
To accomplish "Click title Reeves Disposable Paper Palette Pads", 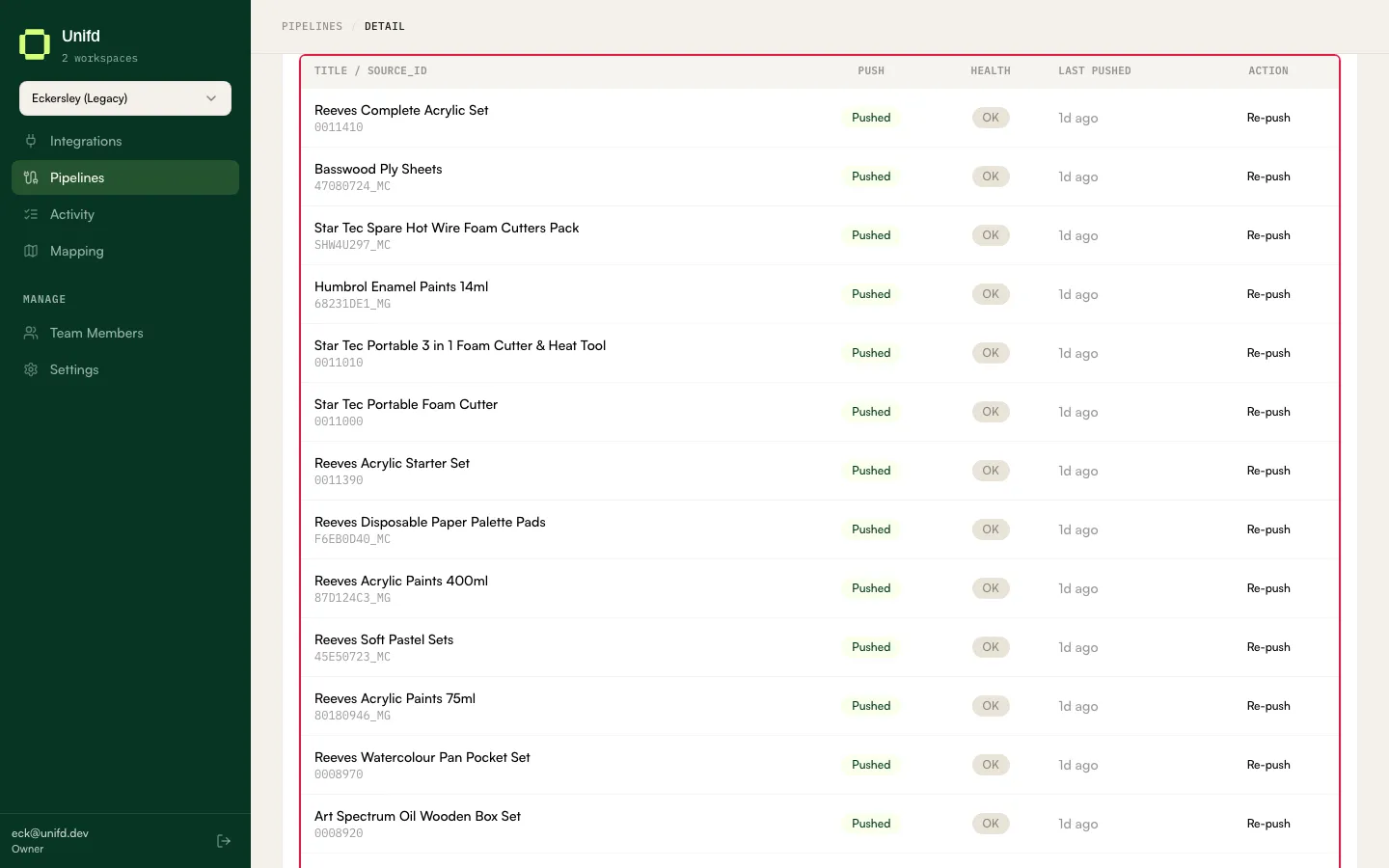I will (x=430, y=522).
